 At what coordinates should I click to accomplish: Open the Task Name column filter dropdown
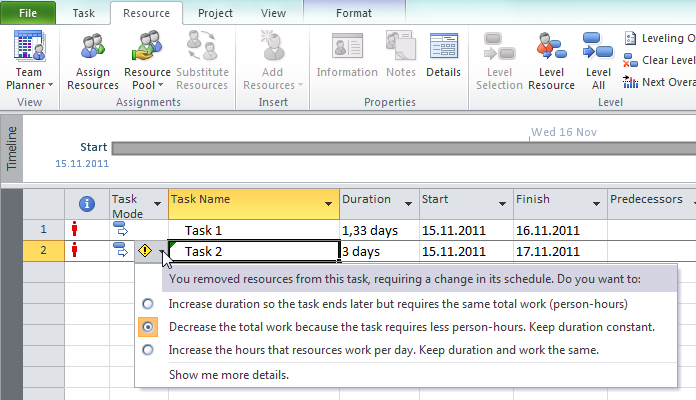click(x=329, y=205)
